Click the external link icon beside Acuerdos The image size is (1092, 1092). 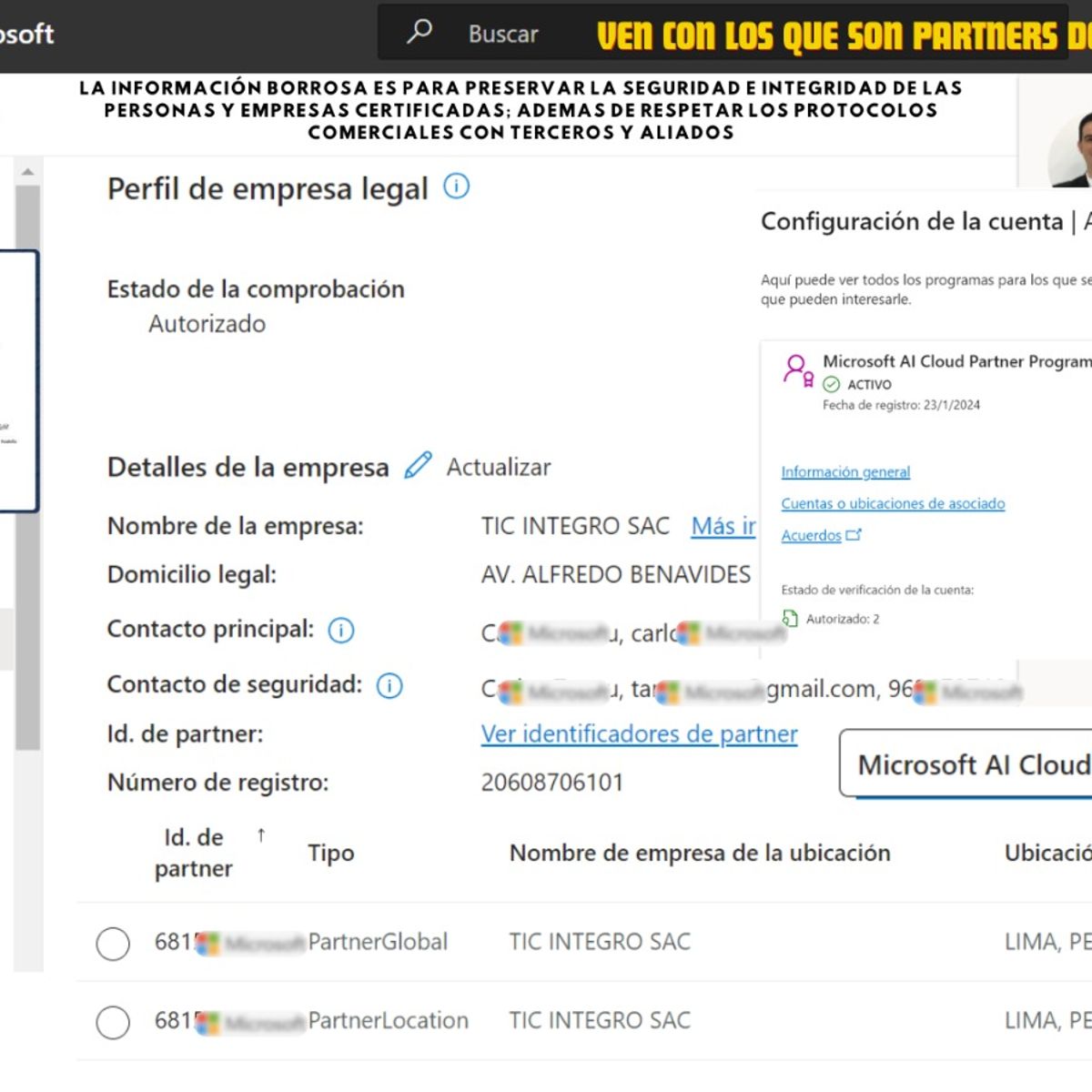(854, 535)
